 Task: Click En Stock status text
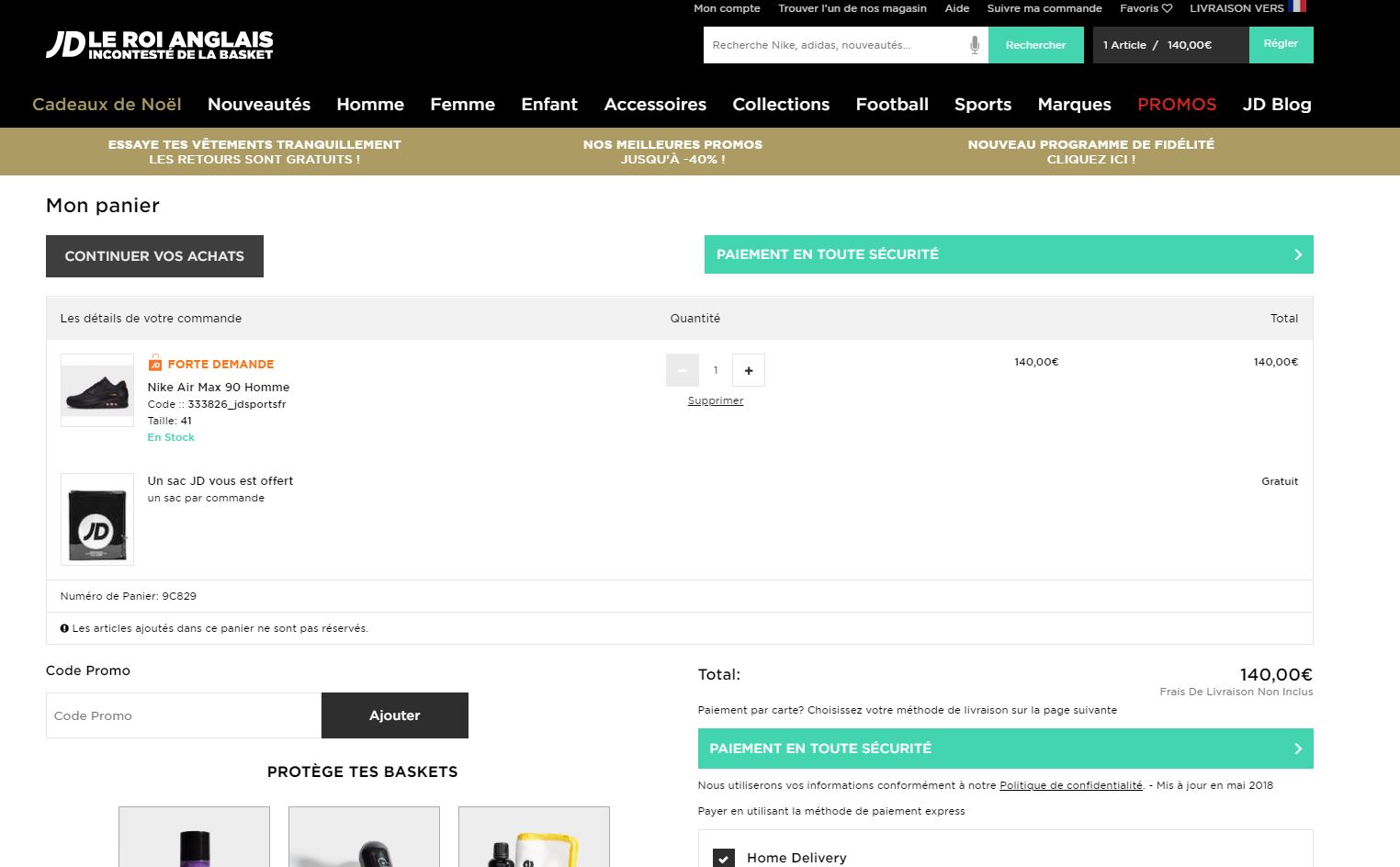pos(171,437)
